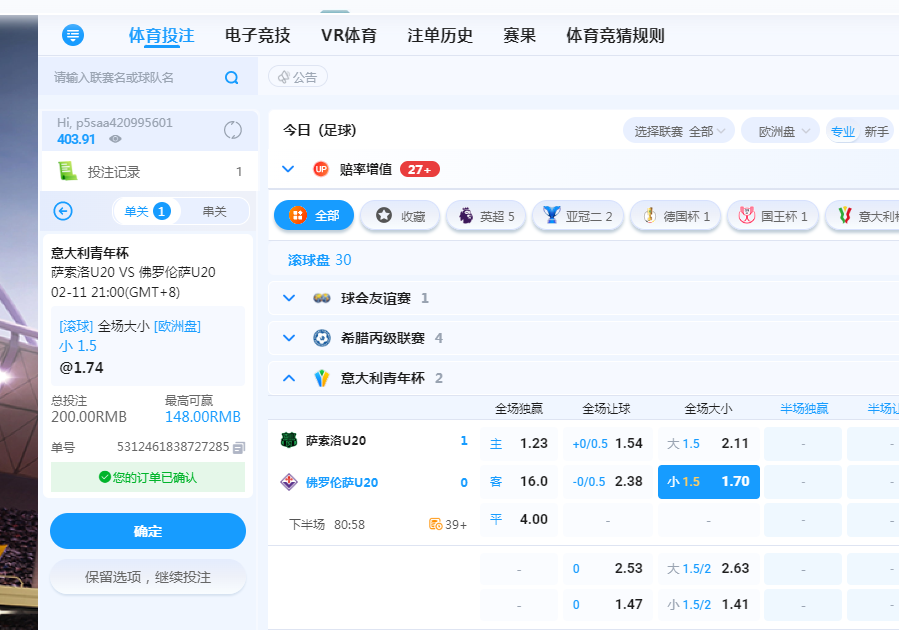
Task: Click the search magnifier icon
Action: 232,78
